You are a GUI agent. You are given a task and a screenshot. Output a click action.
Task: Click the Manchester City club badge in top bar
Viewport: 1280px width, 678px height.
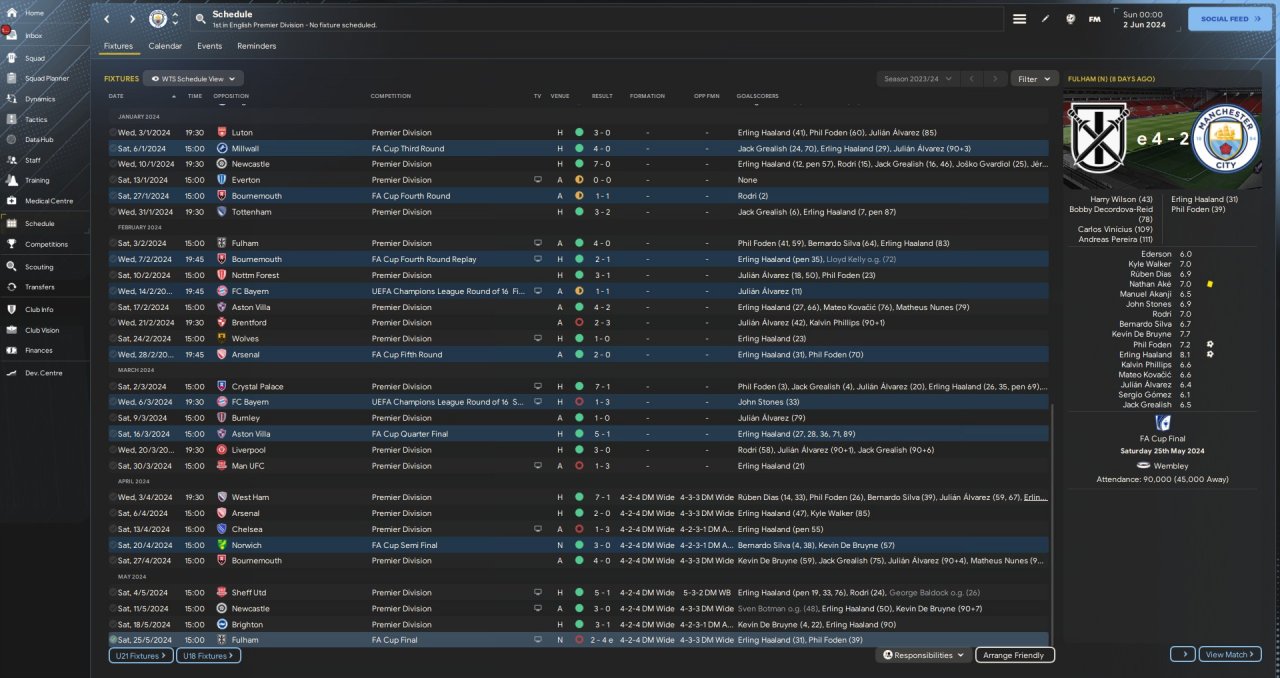[x=158, y=19]
